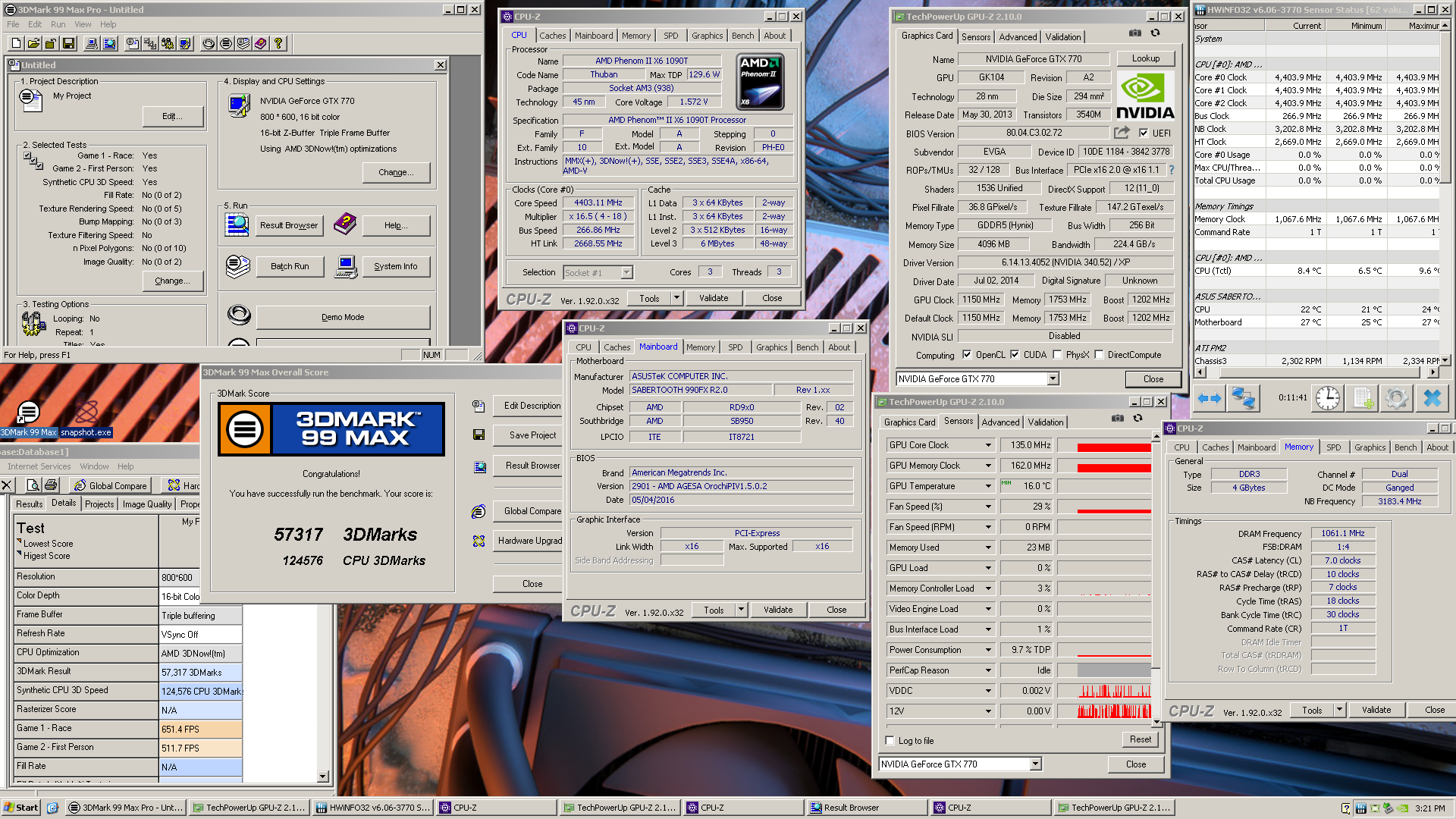Screen dimensions: 1456x819
Task: Switch to SPD tab in CPU-Z Memory window
Action: (x=1333, y=447)
